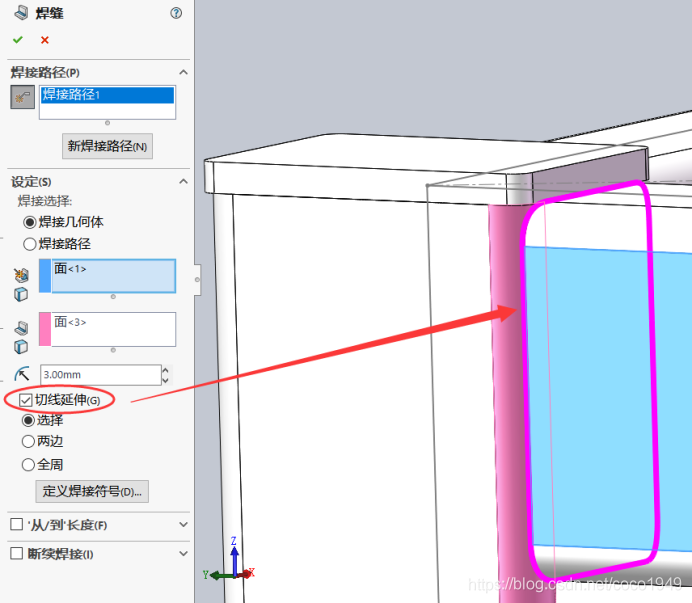Image resolution: width=692 pixels, height=603 pixels.
Task: Enable the 断续焊接(I) checkbox
Action: pyautogui.click(x=16, y=553)
